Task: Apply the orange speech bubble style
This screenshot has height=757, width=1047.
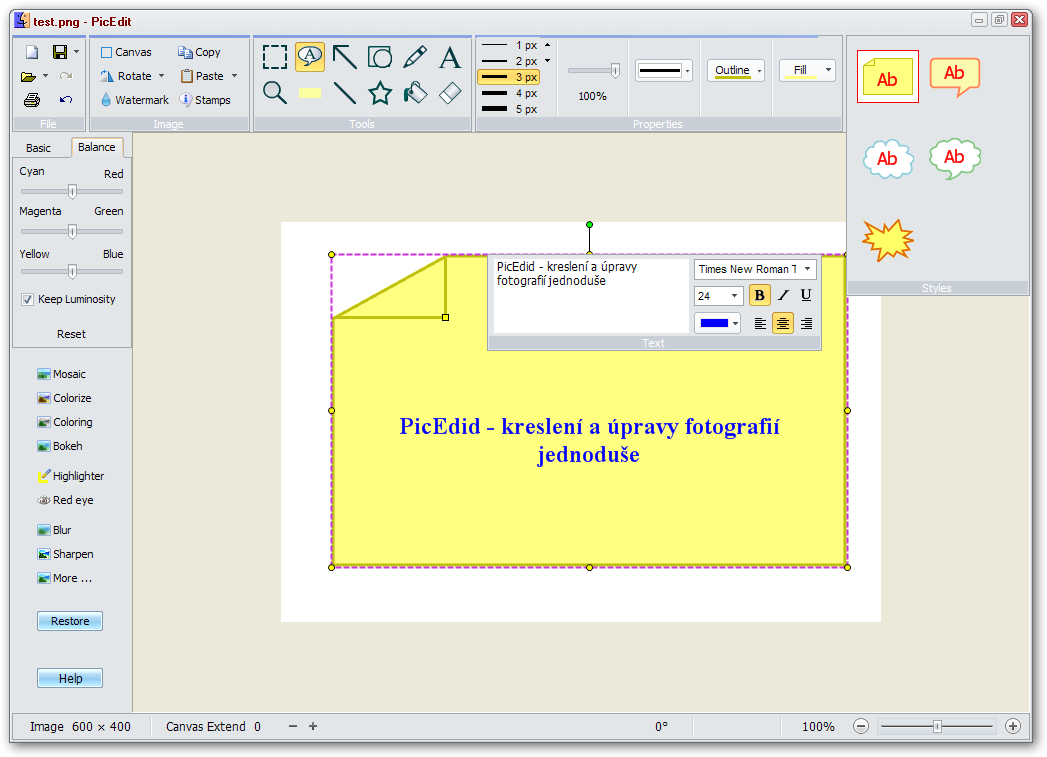Action: (x=955, y=77)
